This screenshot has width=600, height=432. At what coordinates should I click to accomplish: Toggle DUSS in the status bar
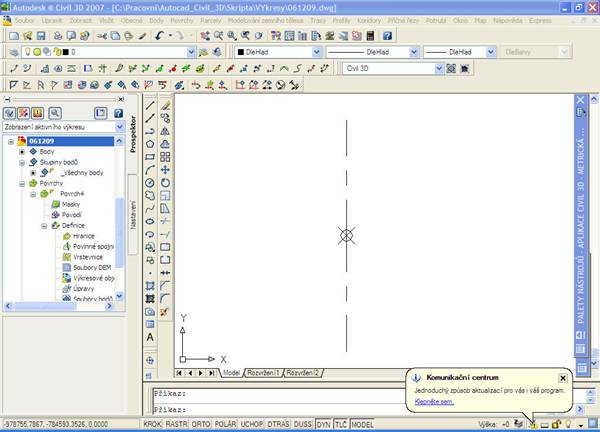[x=303, y=424]
